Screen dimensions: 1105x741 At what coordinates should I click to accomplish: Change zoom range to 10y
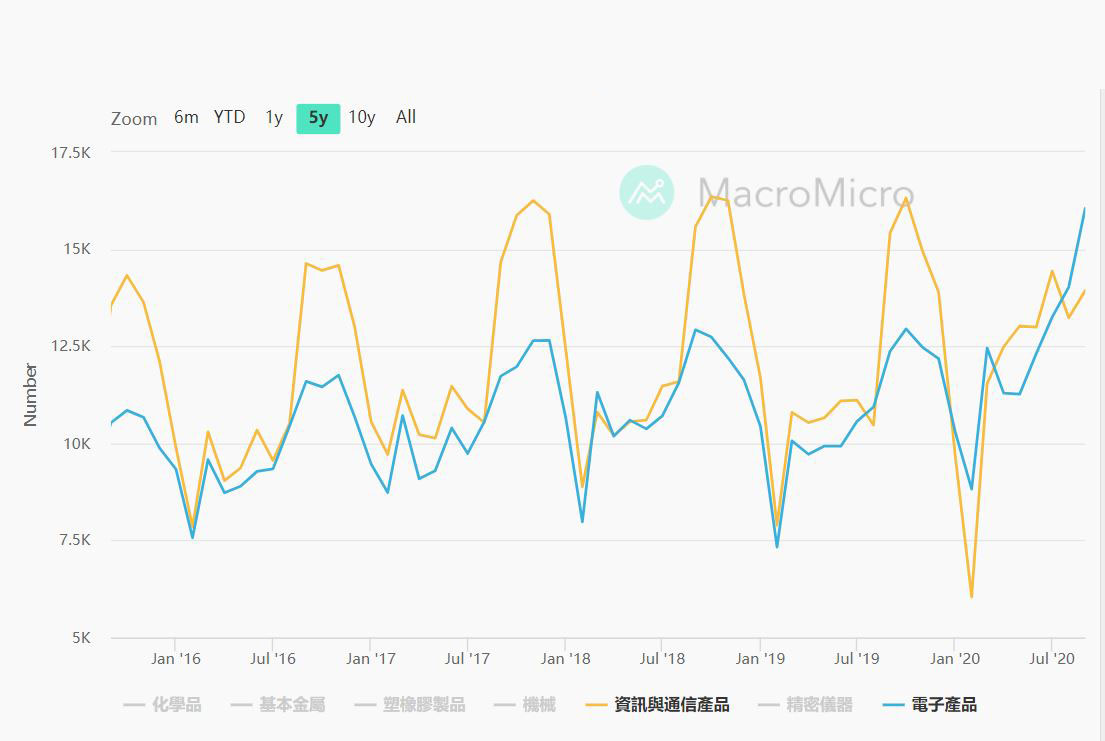(x=362, y=117)
